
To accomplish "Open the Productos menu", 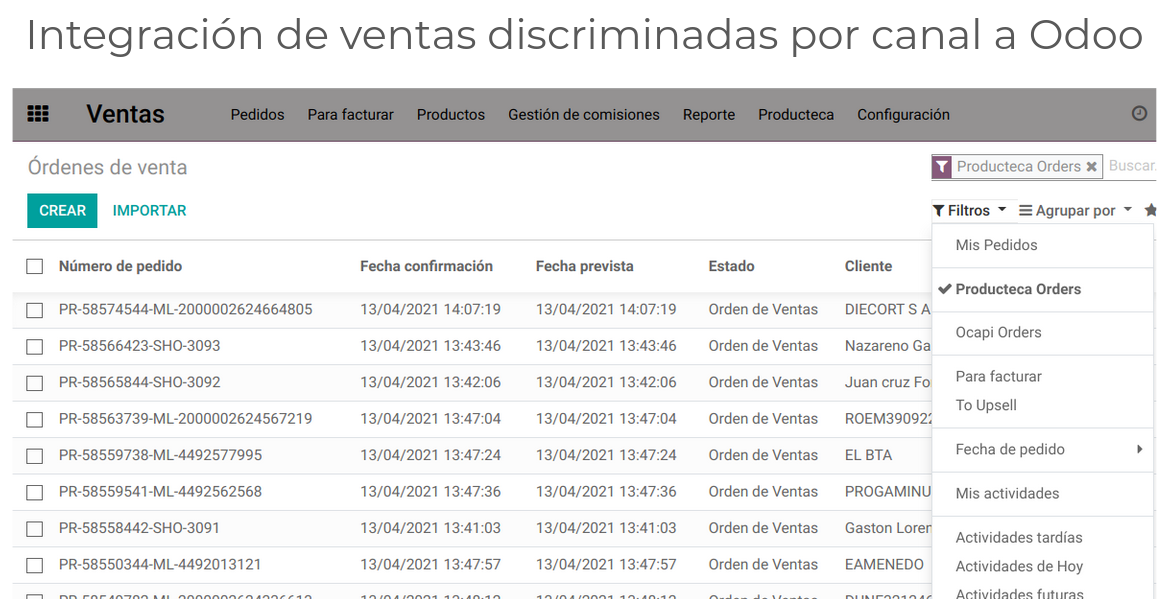I will pos(451,114).
